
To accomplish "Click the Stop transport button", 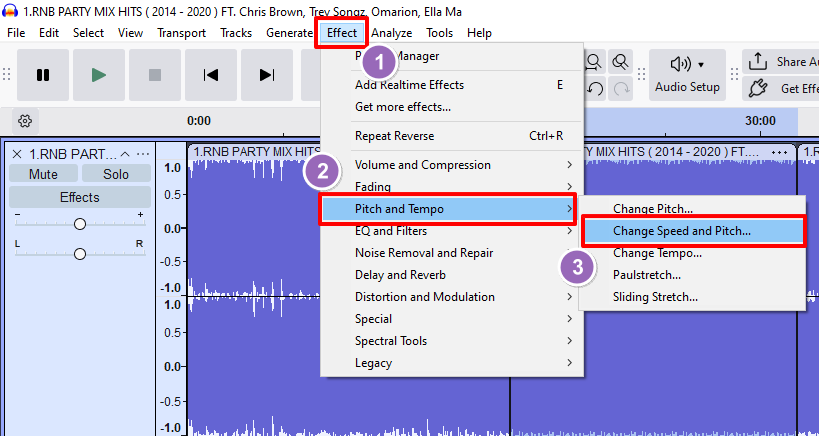I will pos(155,75).
